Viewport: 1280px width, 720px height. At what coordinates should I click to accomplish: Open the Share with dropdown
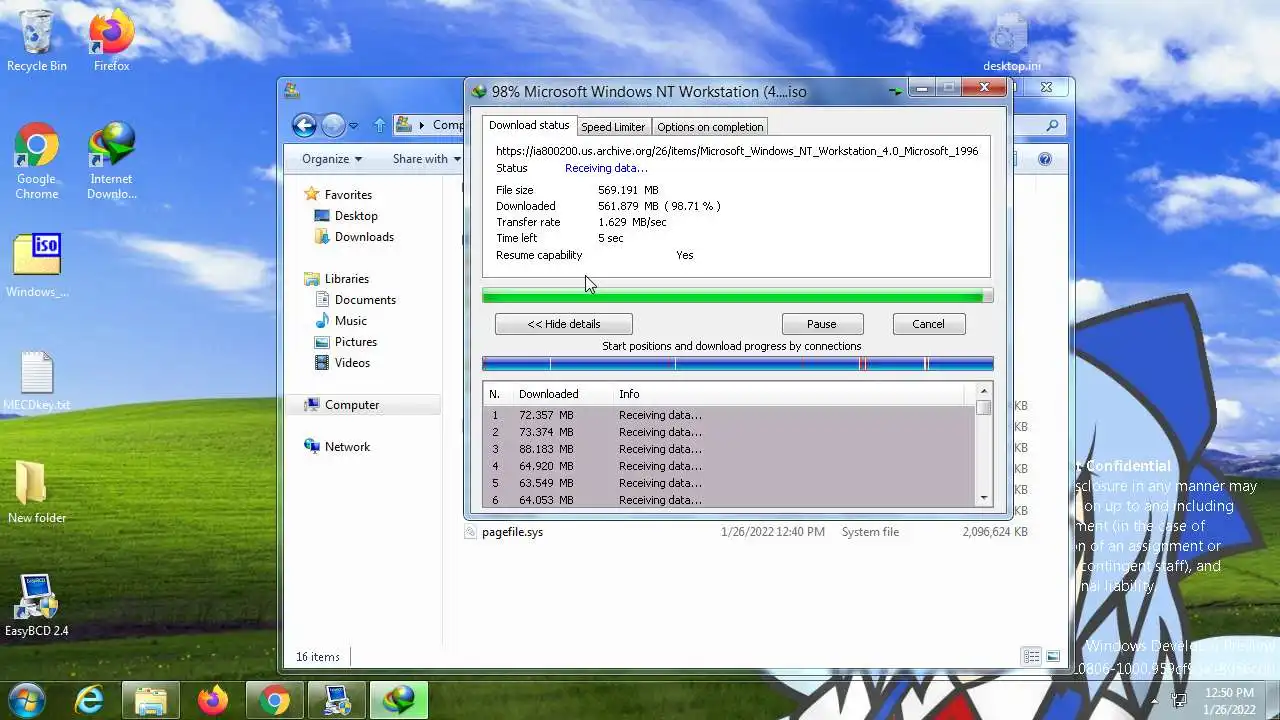click(x=427, y=159)
